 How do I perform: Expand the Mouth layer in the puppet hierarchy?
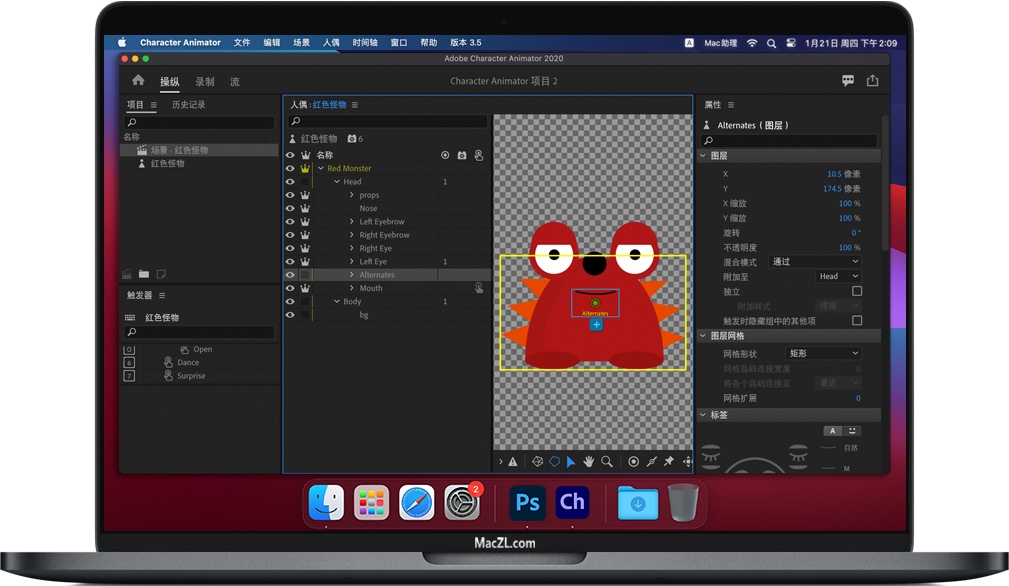point(352,288)
